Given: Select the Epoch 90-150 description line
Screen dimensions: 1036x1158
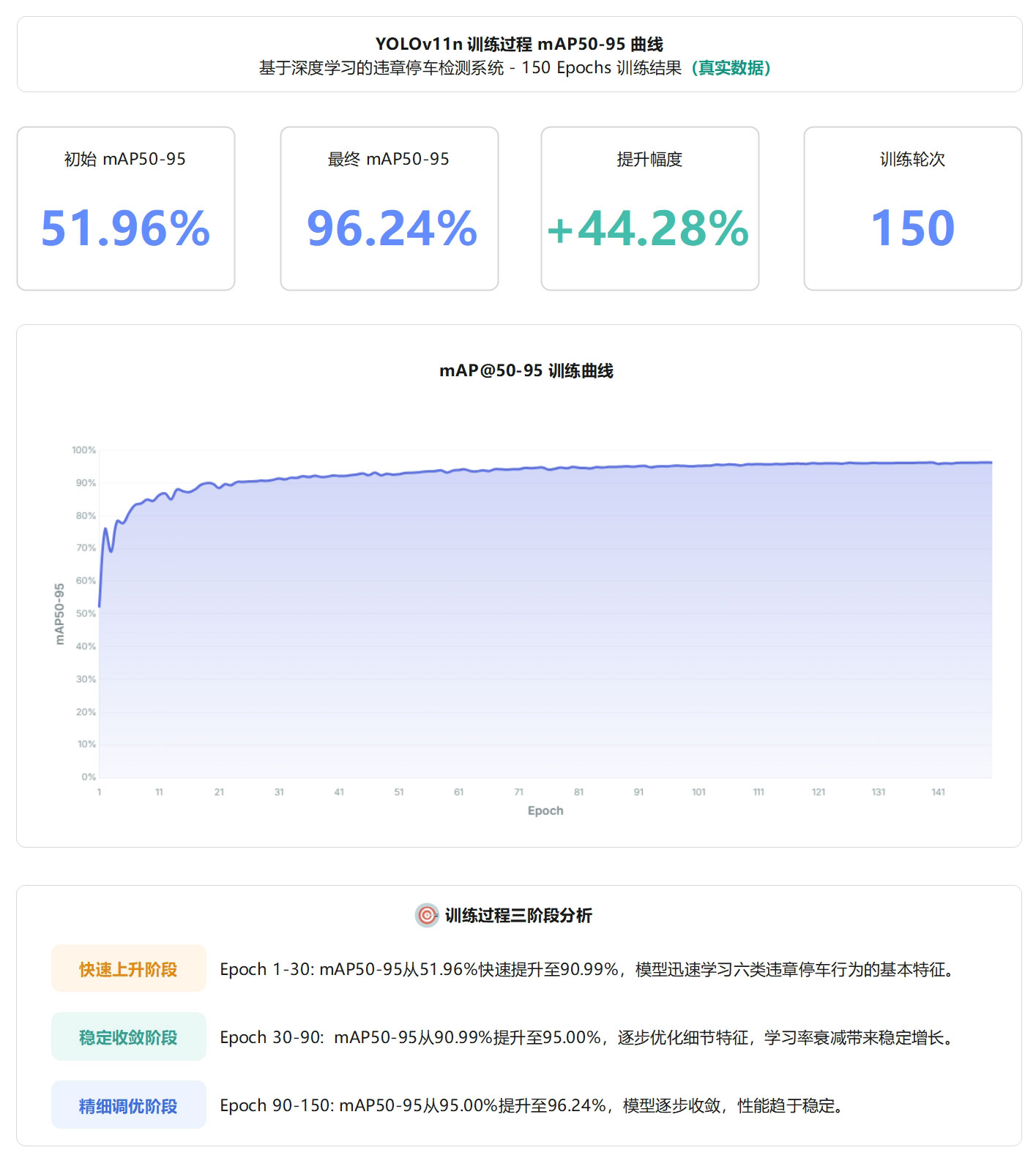Looking at the screenshot, I should coord(534,1105).
